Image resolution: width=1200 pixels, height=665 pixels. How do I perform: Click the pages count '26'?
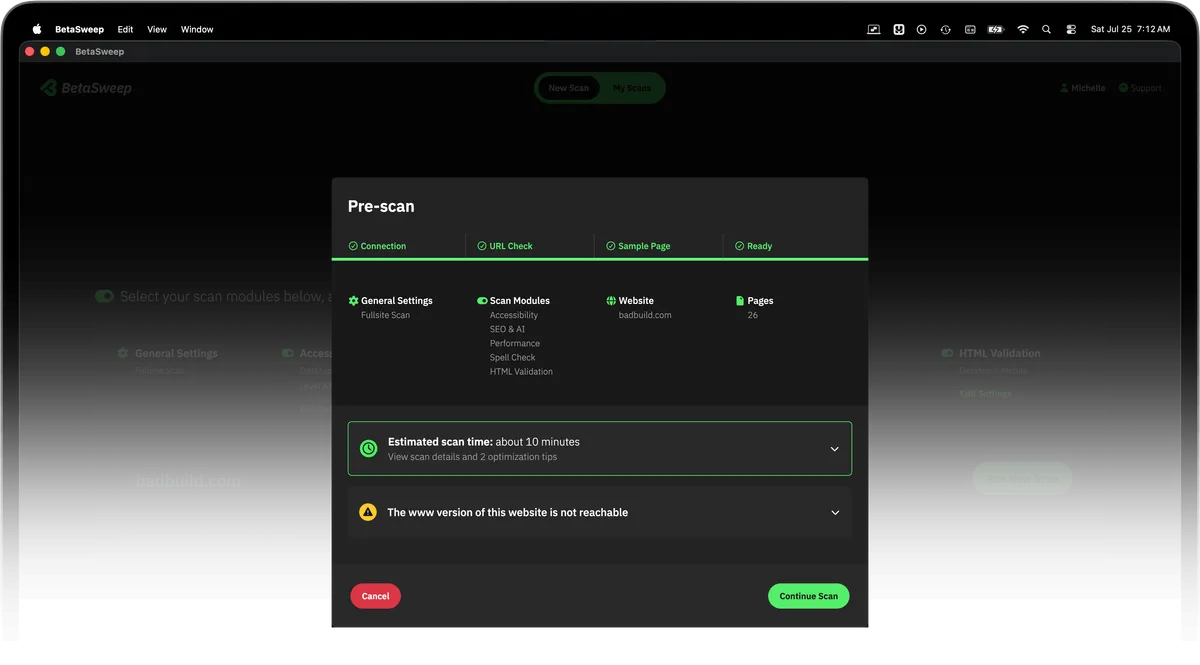tap(753, 315)
